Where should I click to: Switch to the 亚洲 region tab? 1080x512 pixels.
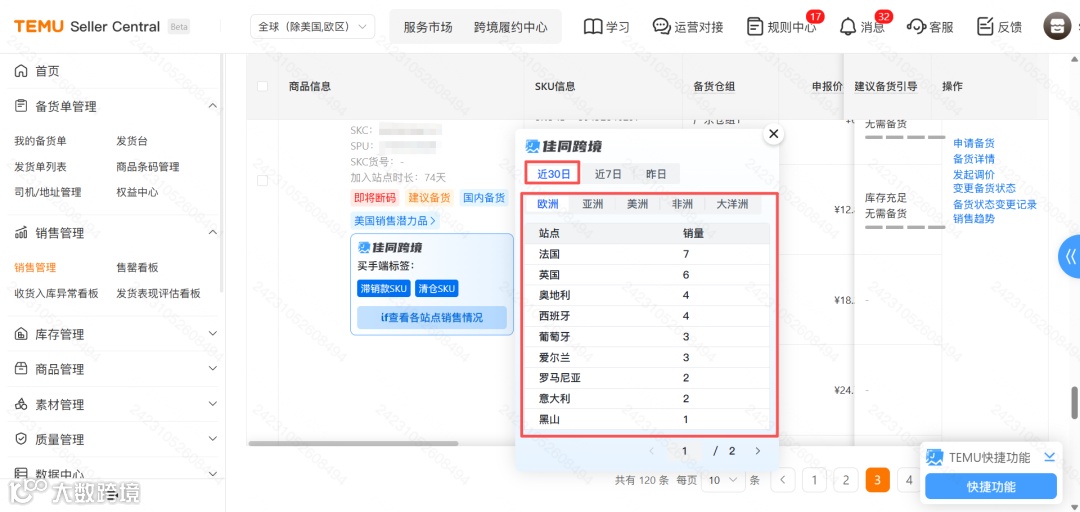(592, 204)
